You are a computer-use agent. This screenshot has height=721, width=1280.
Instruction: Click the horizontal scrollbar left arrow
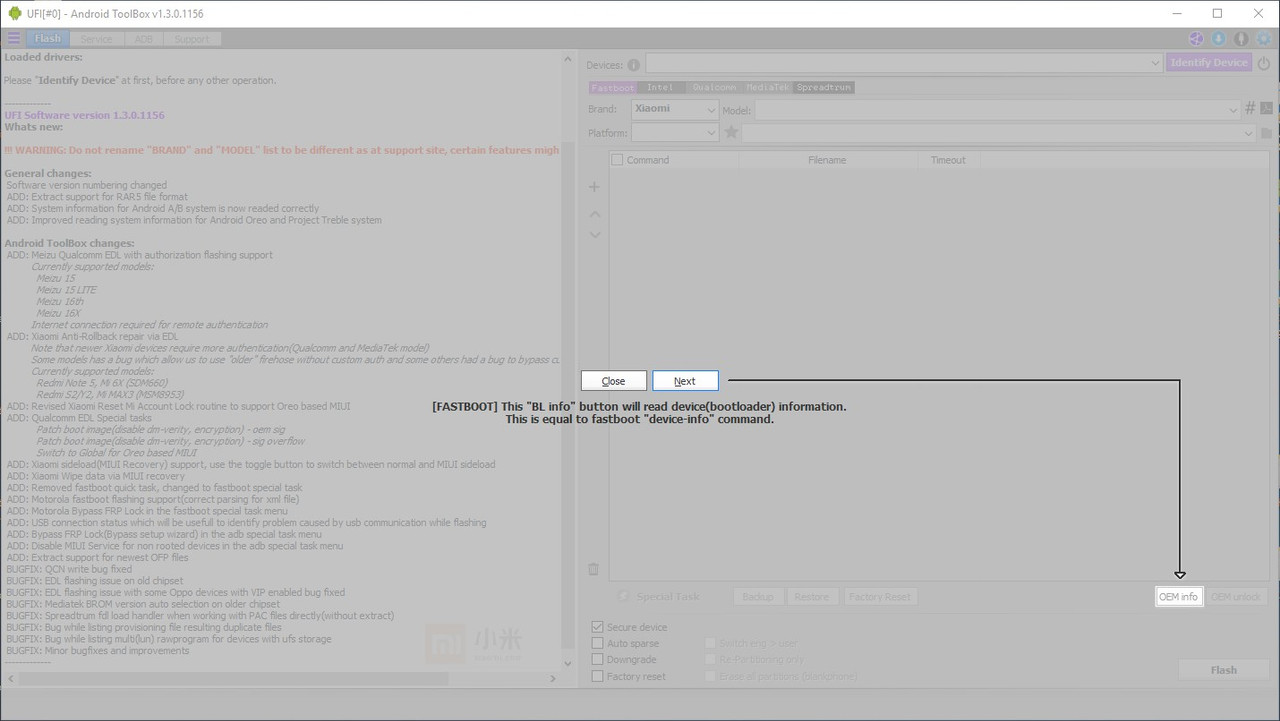(x=9, y=679)
